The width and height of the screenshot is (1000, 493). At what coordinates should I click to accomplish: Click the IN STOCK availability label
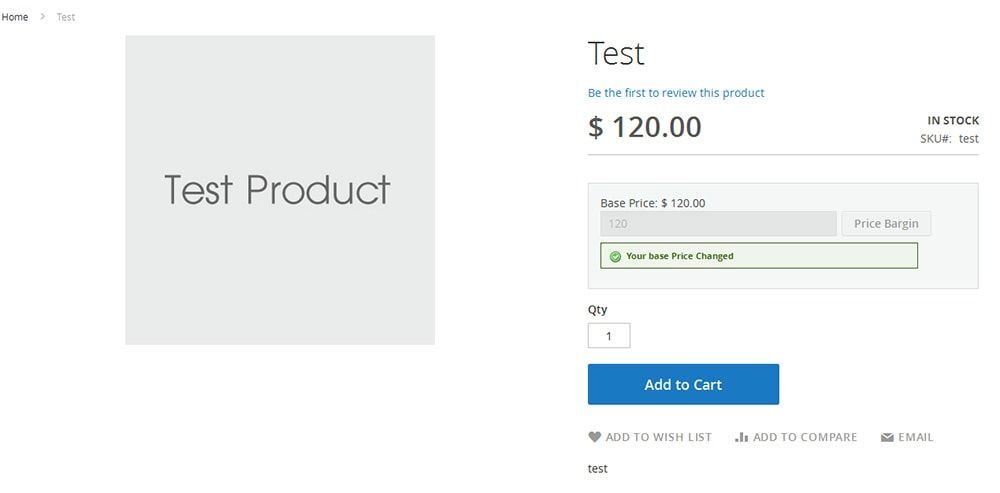(x=953, y=120)
